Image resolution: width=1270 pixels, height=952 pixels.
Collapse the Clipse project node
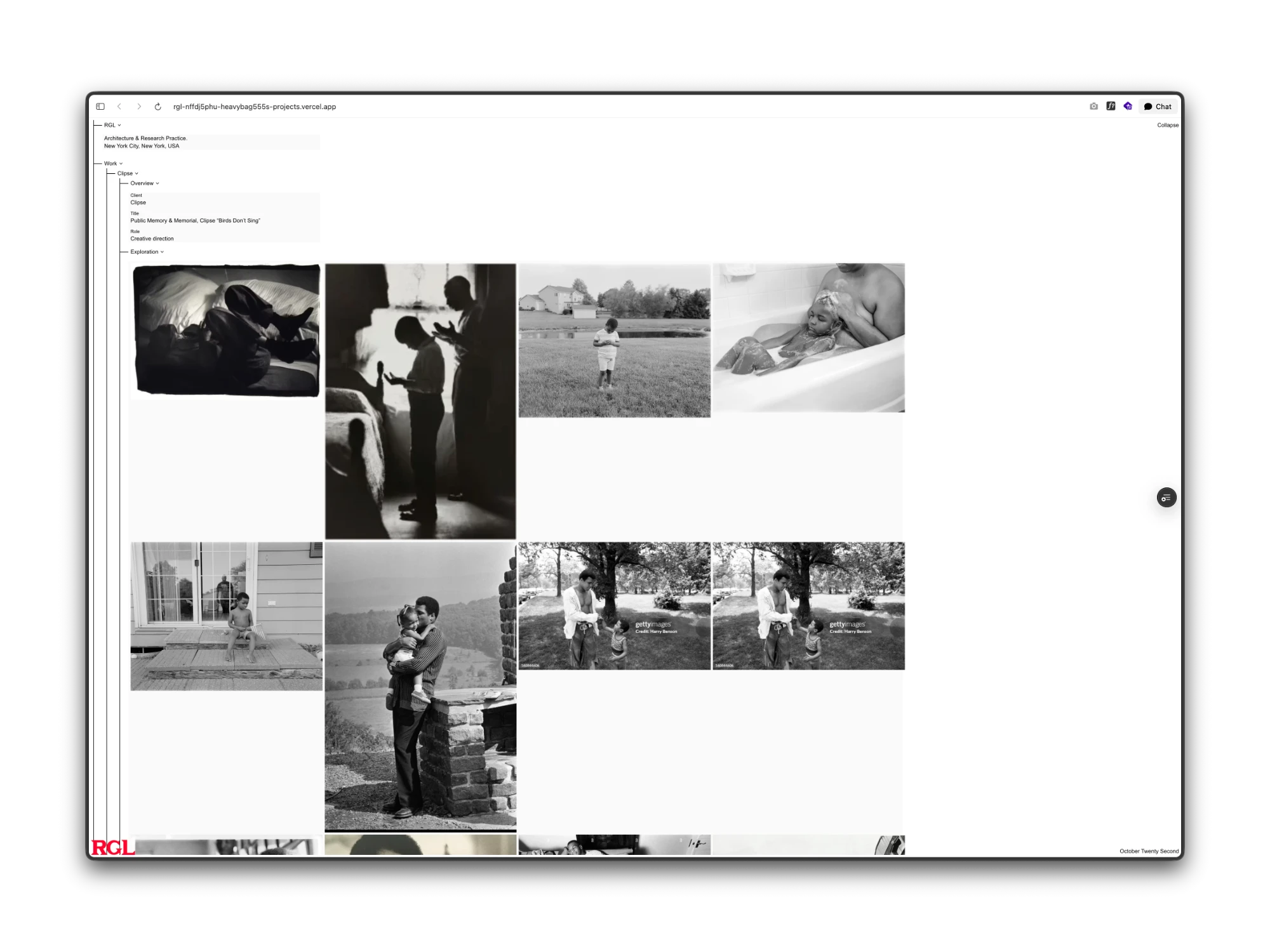(128, 173)
